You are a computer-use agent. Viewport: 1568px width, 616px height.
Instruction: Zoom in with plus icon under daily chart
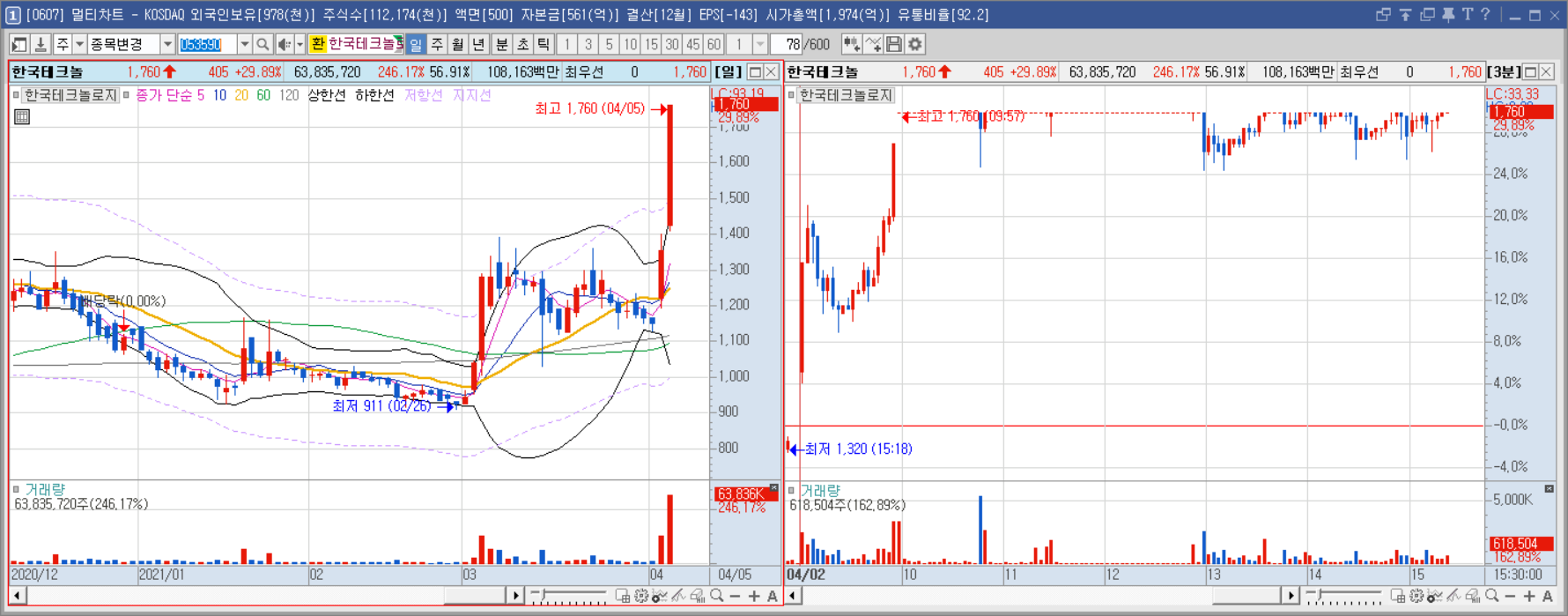coord(754,597)
